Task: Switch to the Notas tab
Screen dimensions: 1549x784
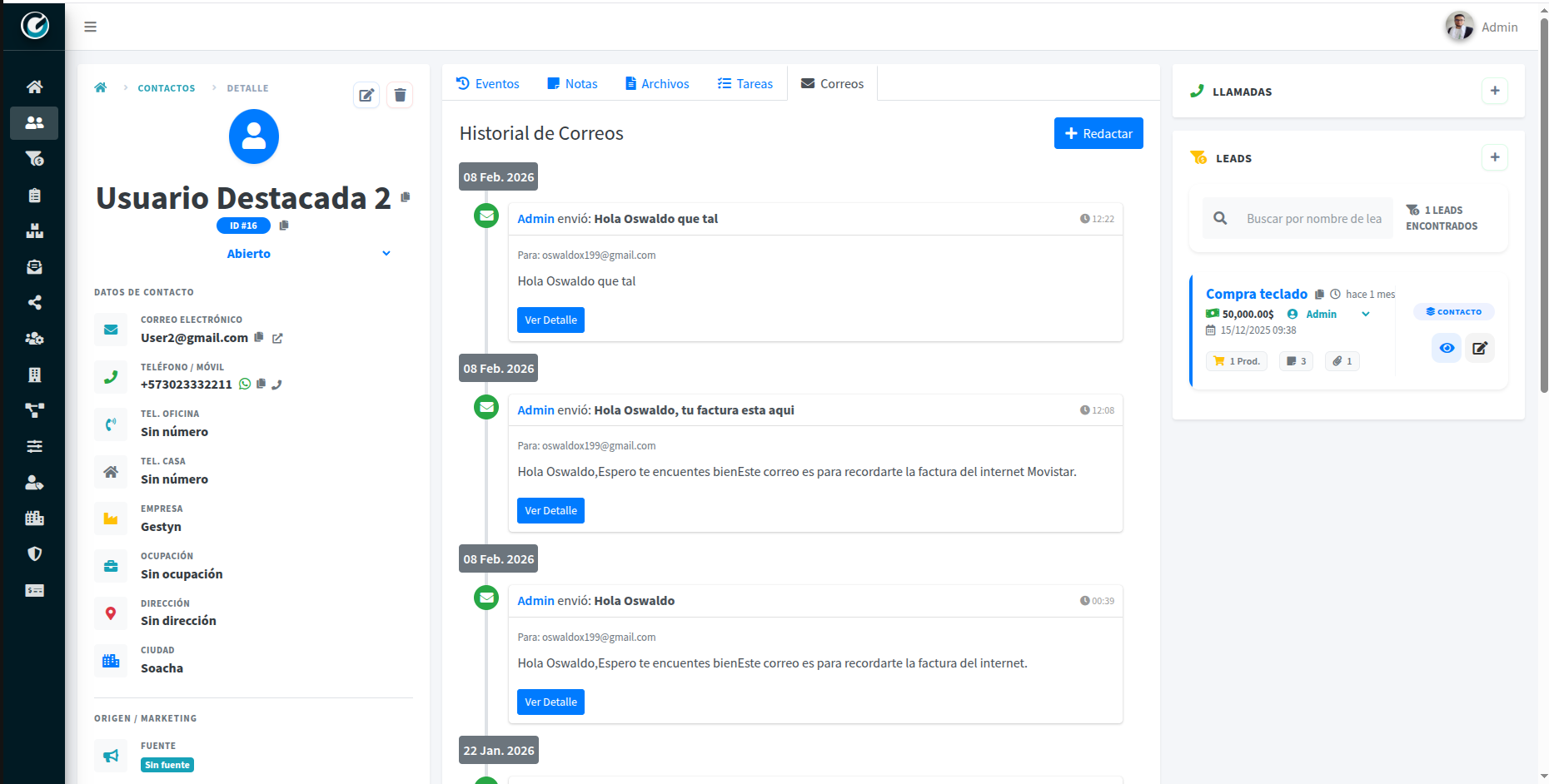Action: tap(572, 83)
